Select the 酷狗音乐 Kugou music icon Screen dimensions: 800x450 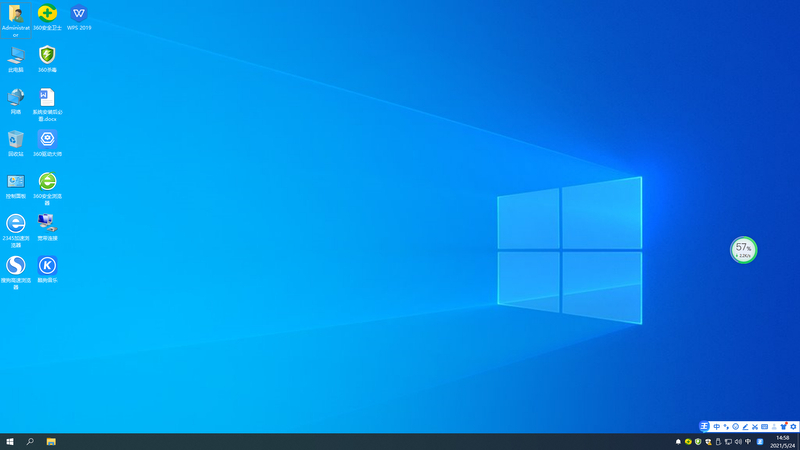coord(47,270)
